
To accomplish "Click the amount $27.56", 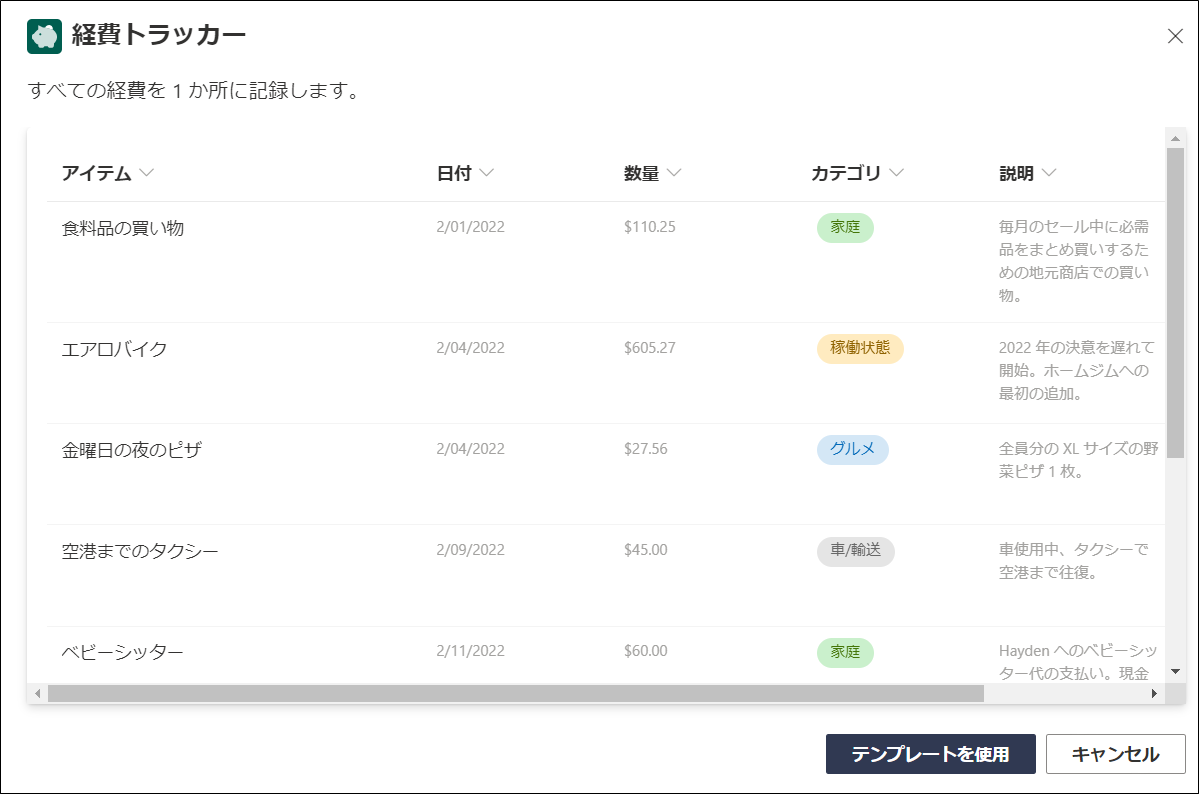I will [x=645, y=448].
